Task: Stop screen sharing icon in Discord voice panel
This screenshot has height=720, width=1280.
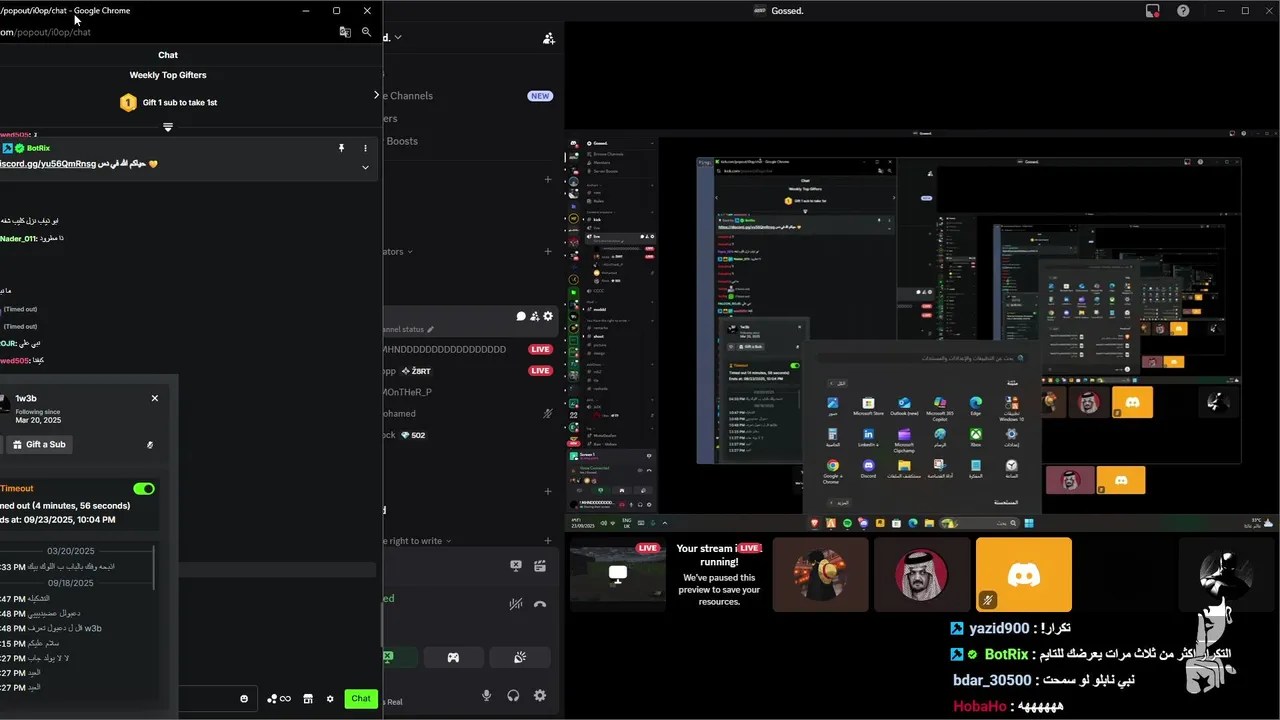Action: pos(516,566)
